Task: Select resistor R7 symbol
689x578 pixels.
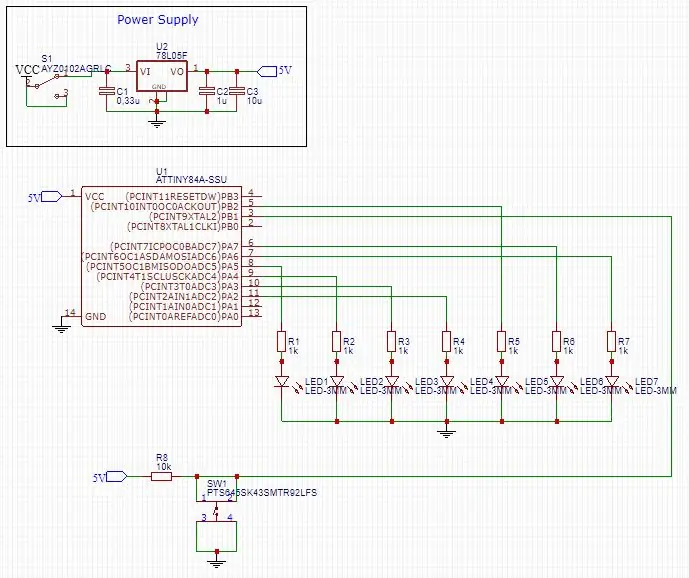Action: coord(611,342)
